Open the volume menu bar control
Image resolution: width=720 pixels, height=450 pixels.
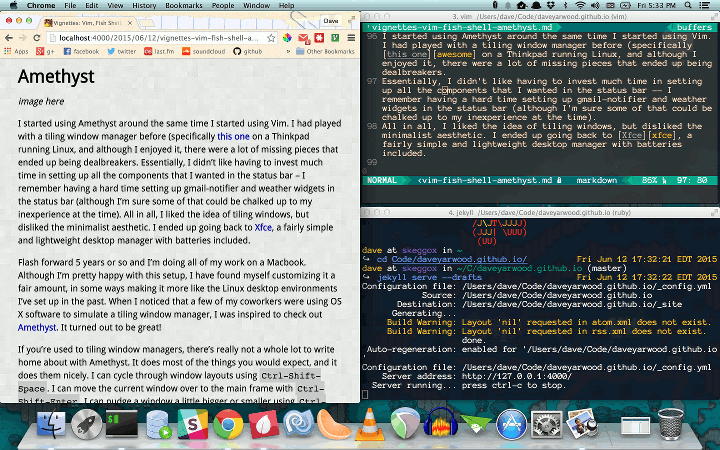596,6
